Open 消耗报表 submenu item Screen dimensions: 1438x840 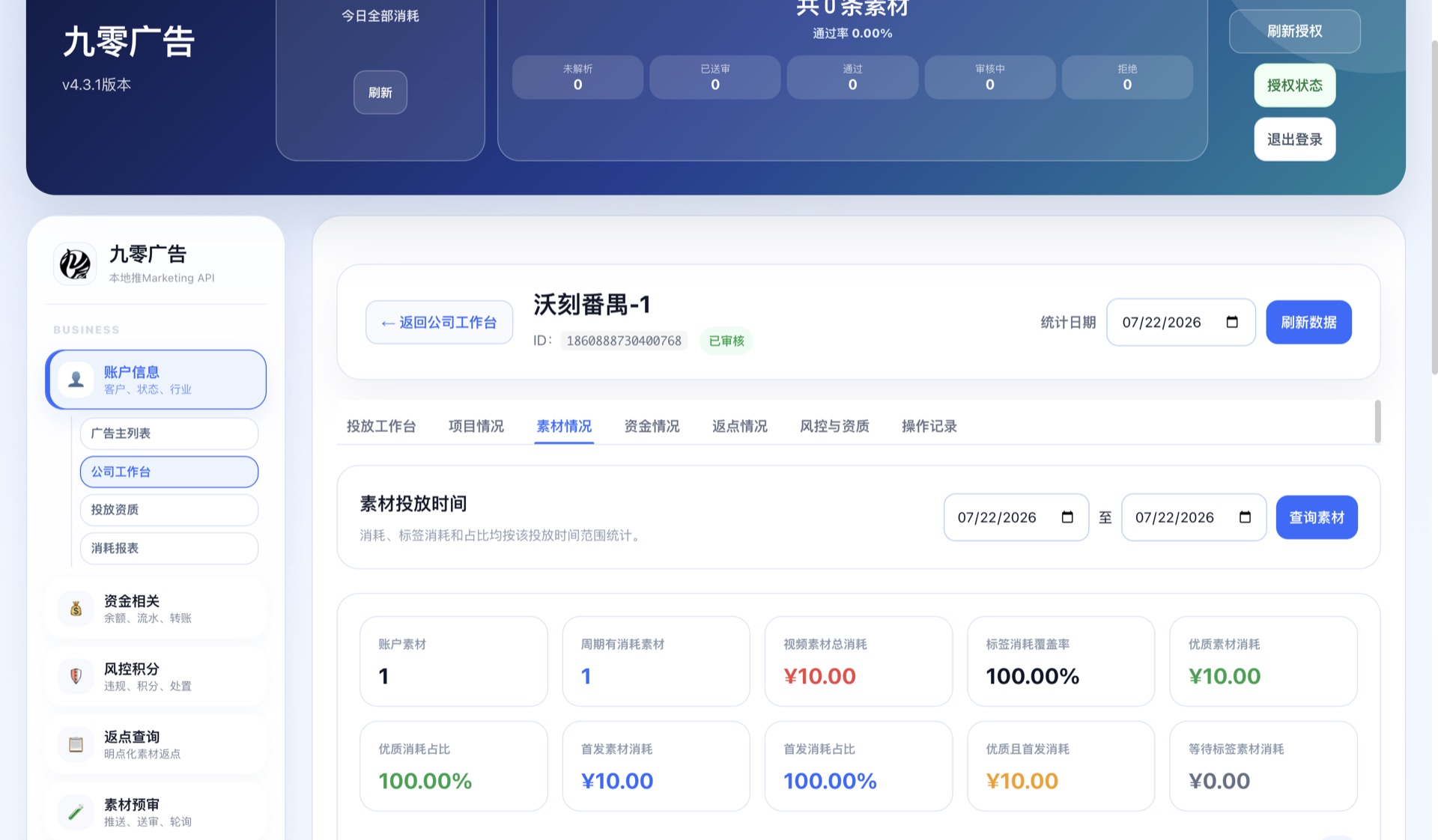[169, 548]
